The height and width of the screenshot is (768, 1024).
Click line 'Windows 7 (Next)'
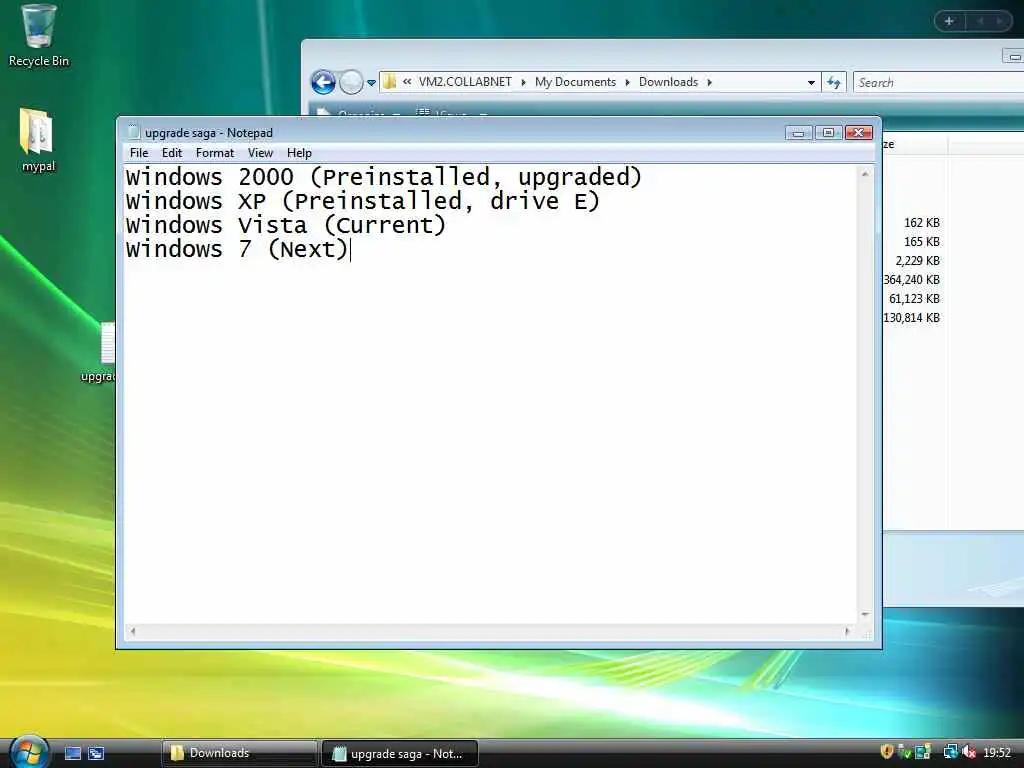pos(237,249)
